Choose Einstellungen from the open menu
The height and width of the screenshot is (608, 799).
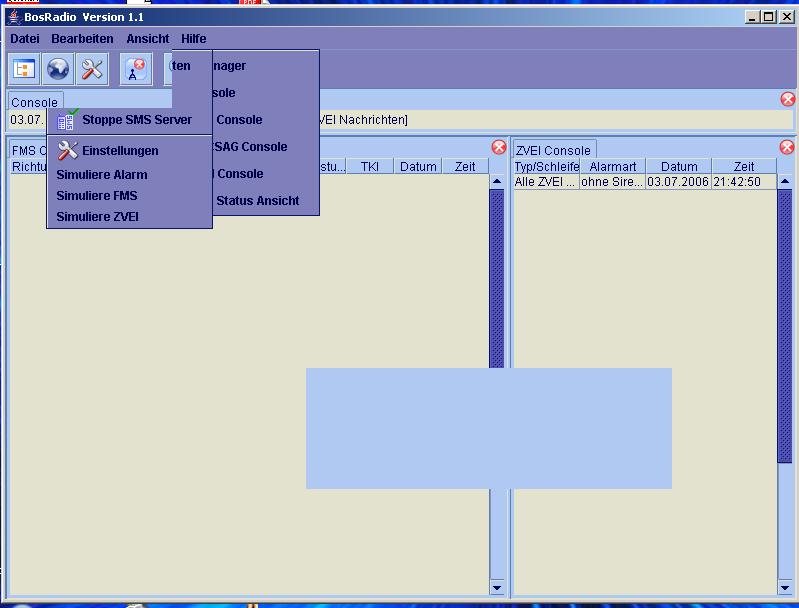coord(120,151)
